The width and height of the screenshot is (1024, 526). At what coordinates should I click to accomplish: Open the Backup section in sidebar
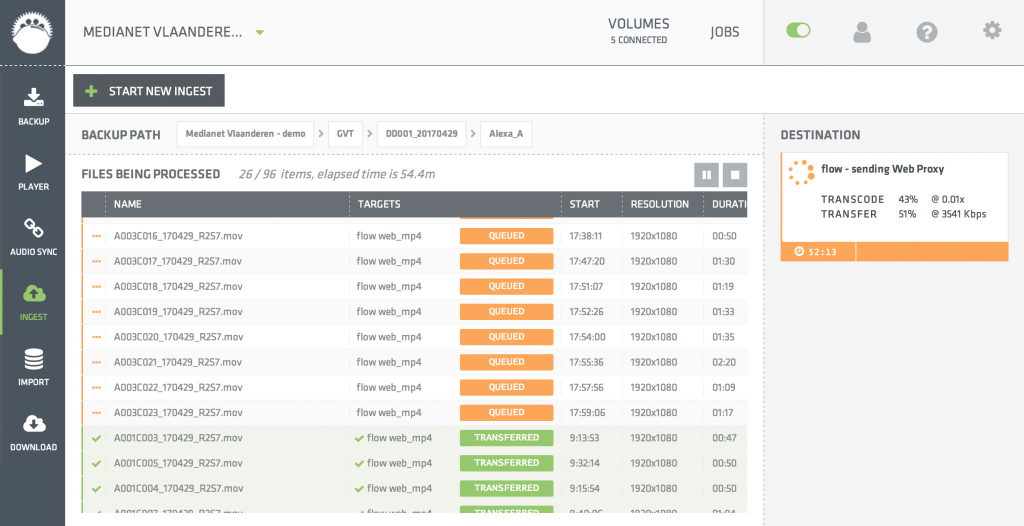pos(33,106)
